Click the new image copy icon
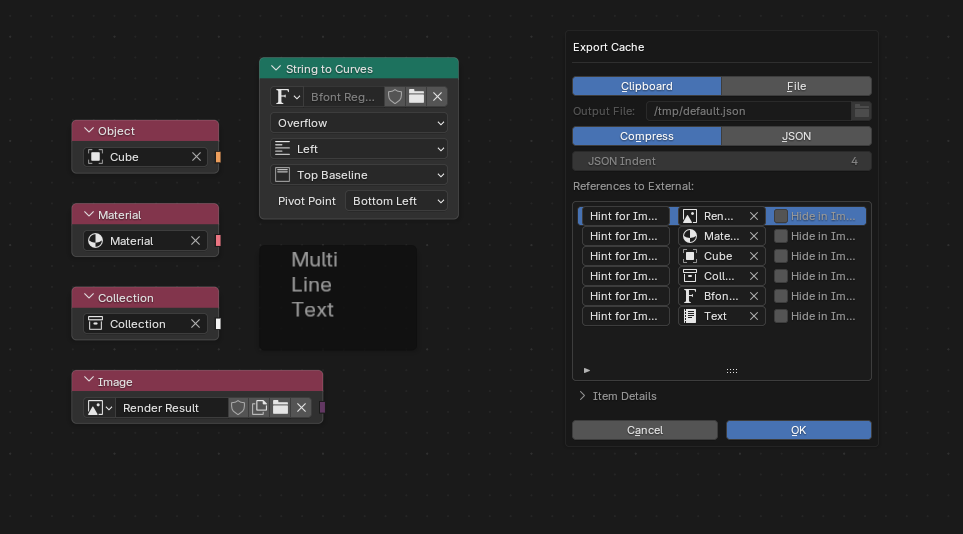 259,408
